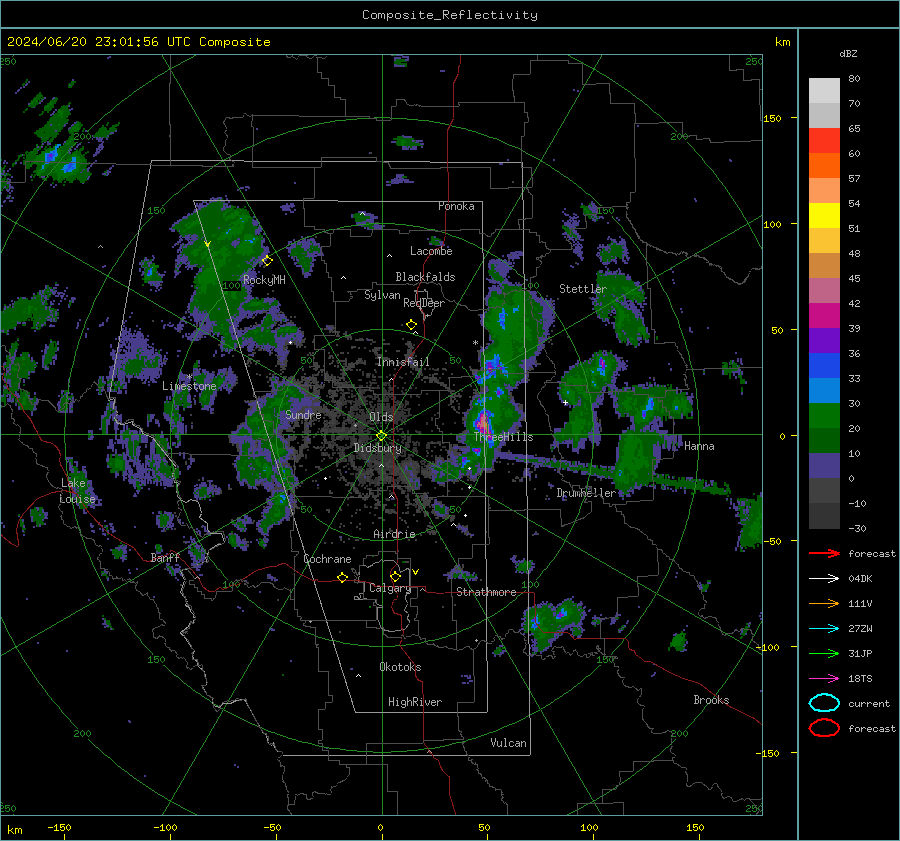Click the ThreeHills label on the map
900x841 pixels.
[503, 437]
